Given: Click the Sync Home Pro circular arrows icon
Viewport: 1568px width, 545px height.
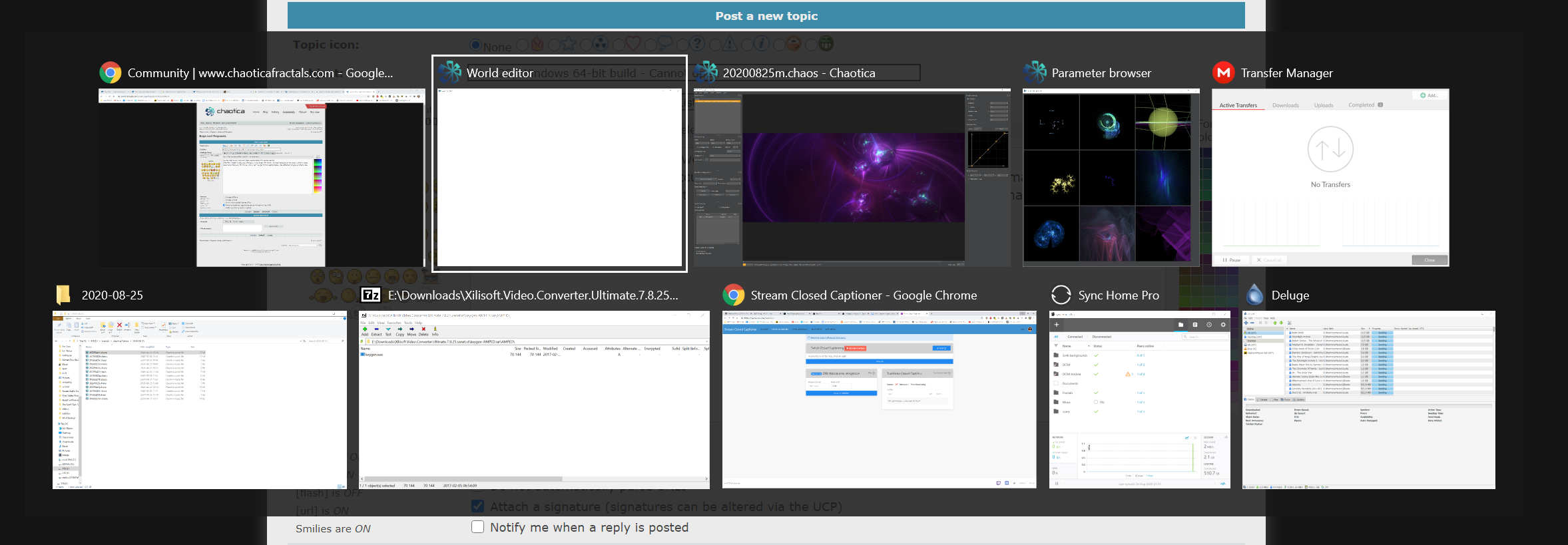Looking at the screenshot, I should (x=1061, y=295).
